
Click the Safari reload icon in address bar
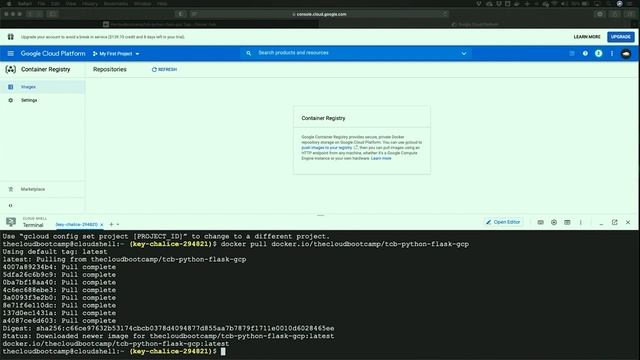click(x=444, y=14)
